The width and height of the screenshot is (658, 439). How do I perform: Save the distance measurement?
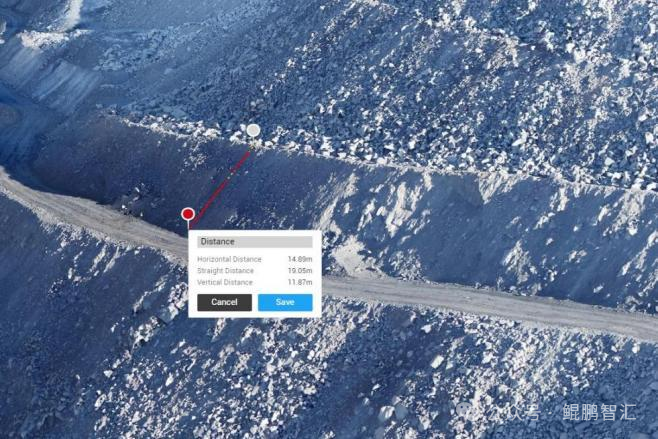(285, 302)
